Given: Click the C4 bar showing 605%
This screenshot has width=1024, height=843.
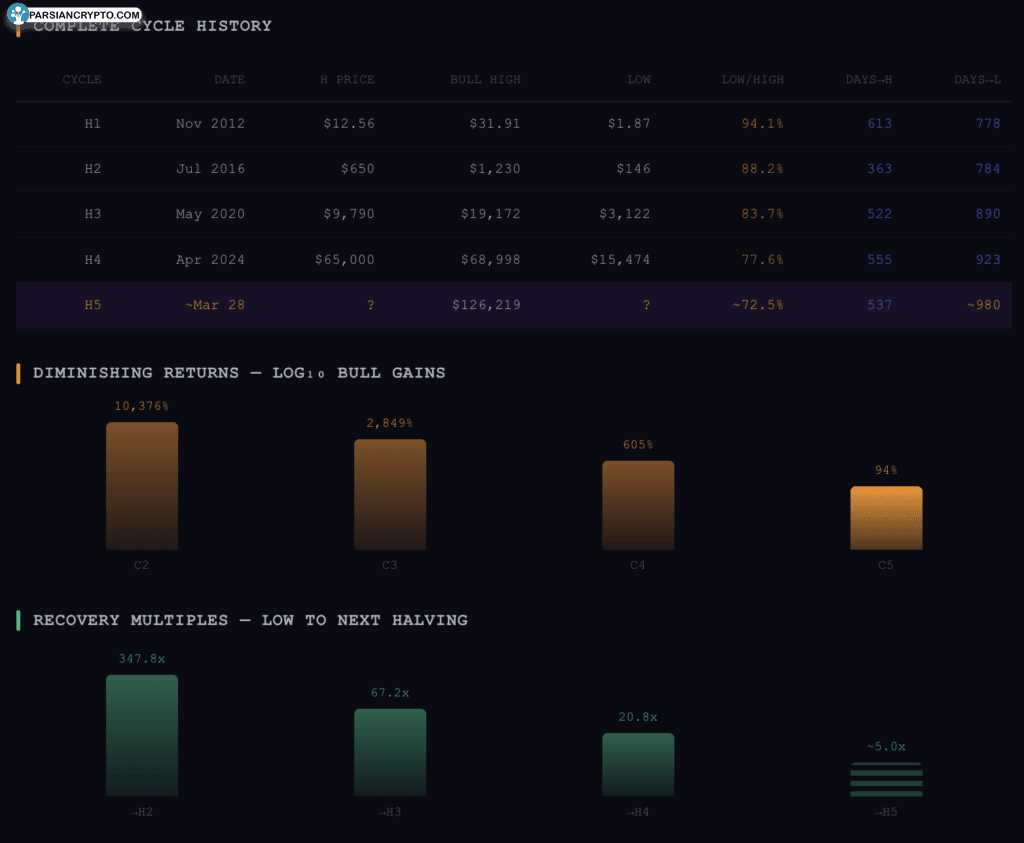Looking at the screenshot, I should coord(638,505).
